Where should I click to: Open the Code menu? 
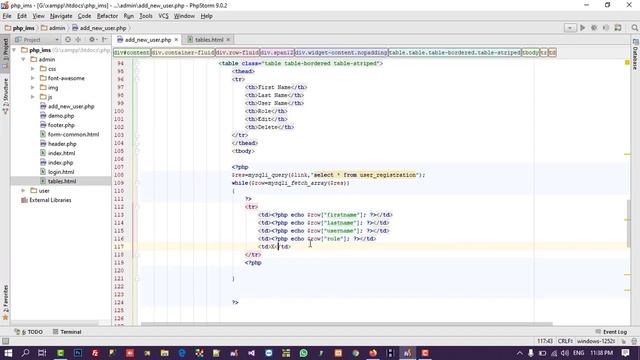pyautogui.click(x=84, y=16)
